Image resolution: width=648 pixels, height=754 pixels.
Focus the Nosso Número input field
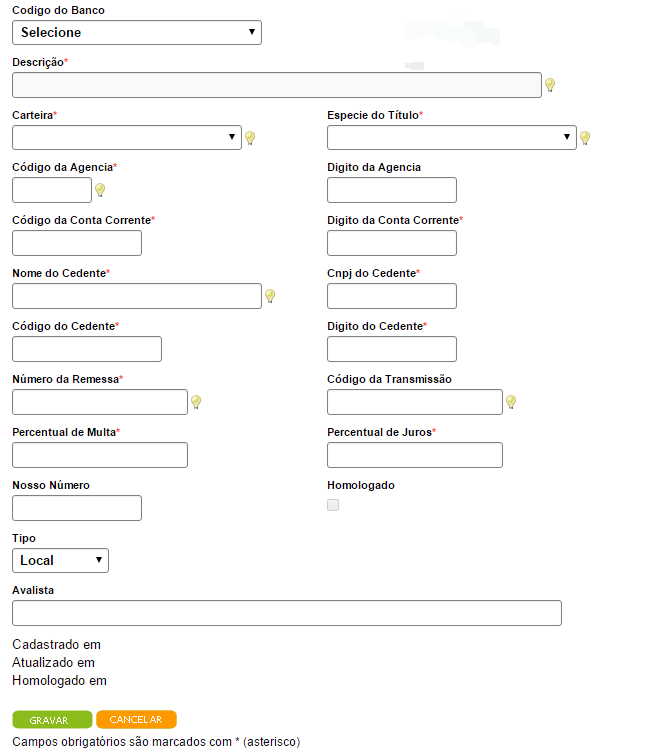(x=77, y=508)
